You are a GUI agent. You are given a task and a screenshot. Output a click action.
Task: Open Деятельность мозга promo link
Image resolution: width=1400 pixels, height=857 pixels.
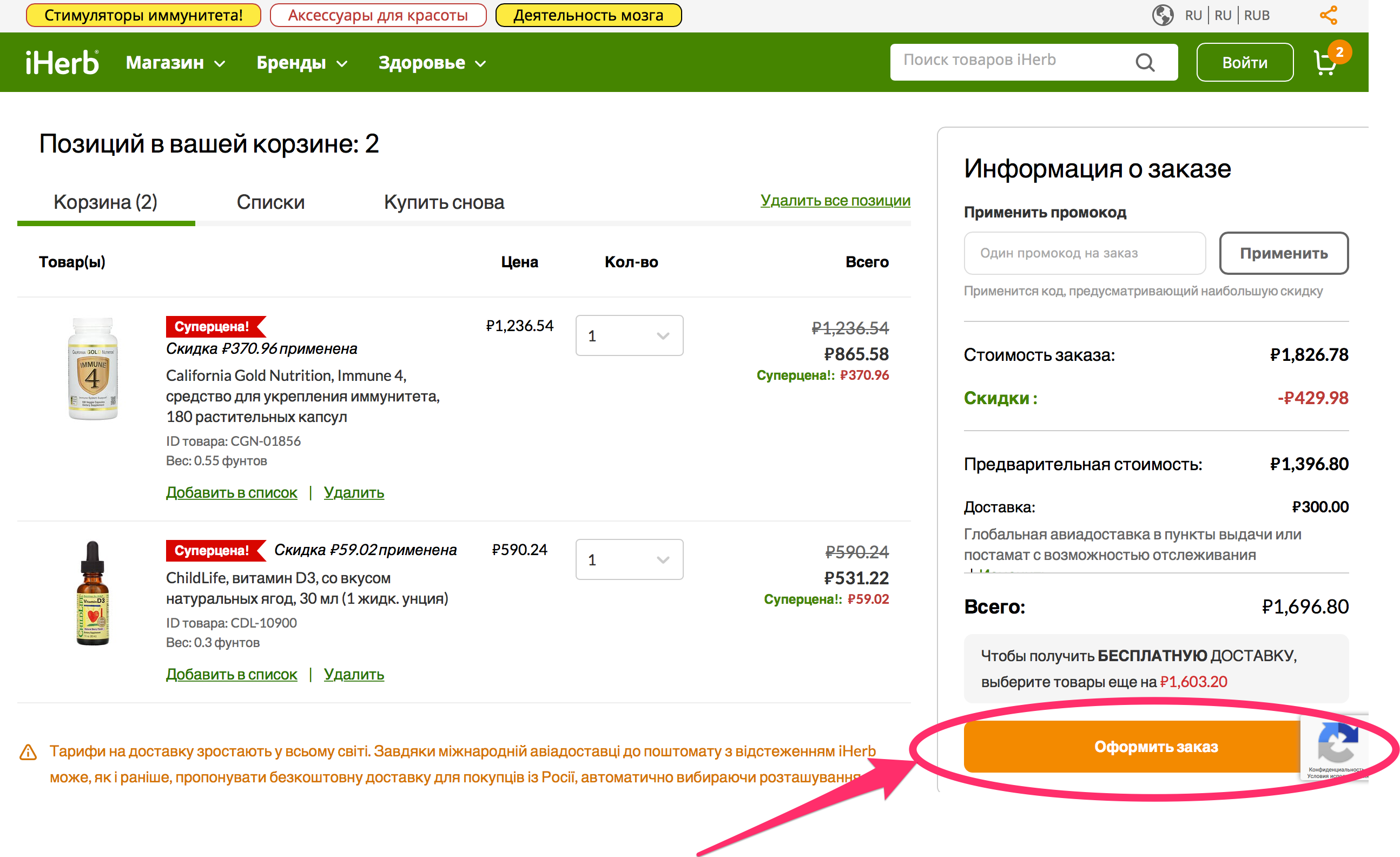[x=589, y=15]
